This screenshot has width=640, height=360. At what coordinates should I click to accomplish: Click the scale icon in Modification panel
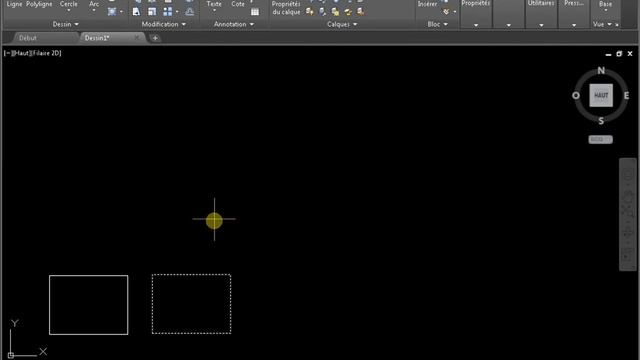pos(152,12)
